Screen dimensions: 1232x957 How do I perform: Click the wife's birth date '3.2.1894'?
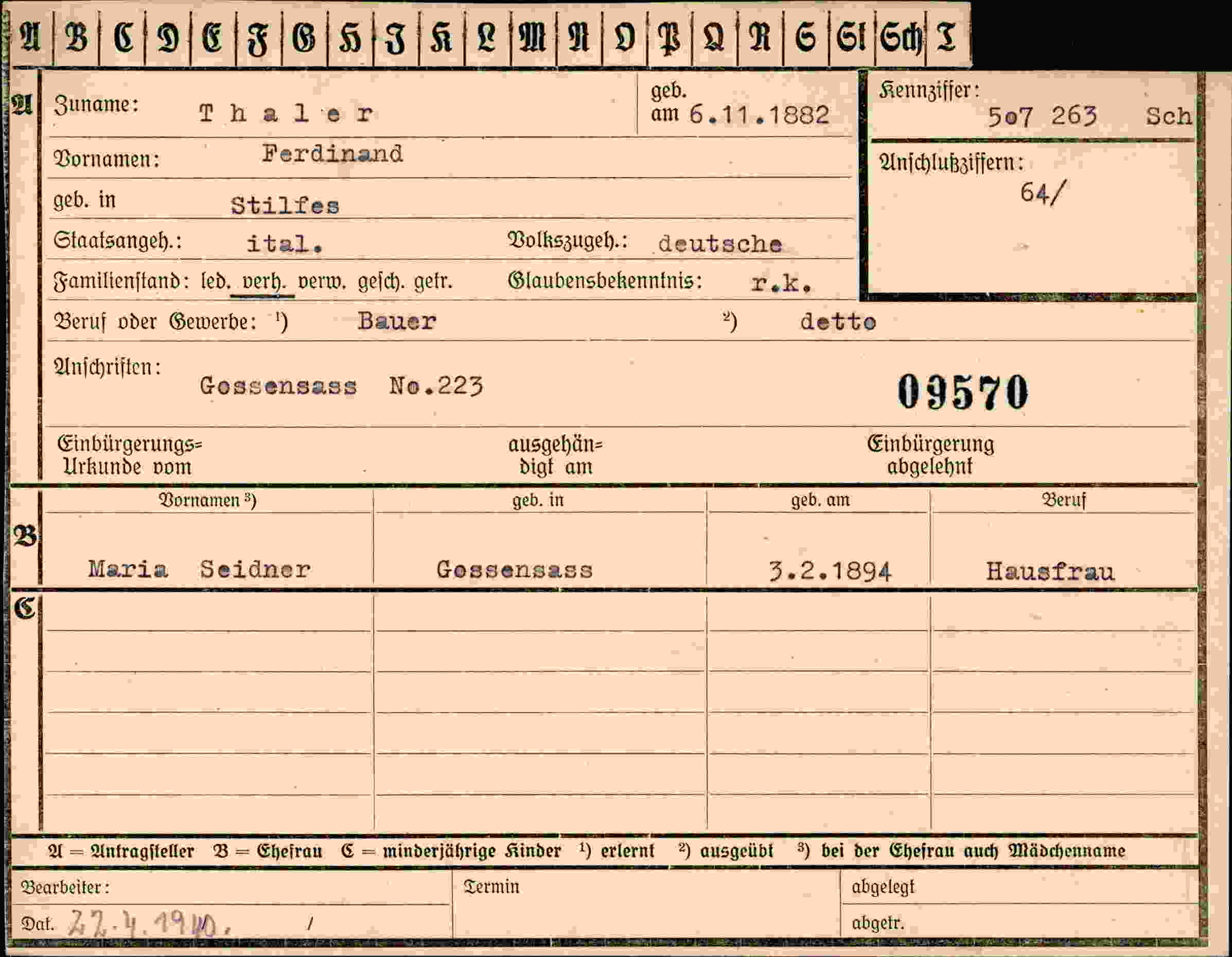831,572
